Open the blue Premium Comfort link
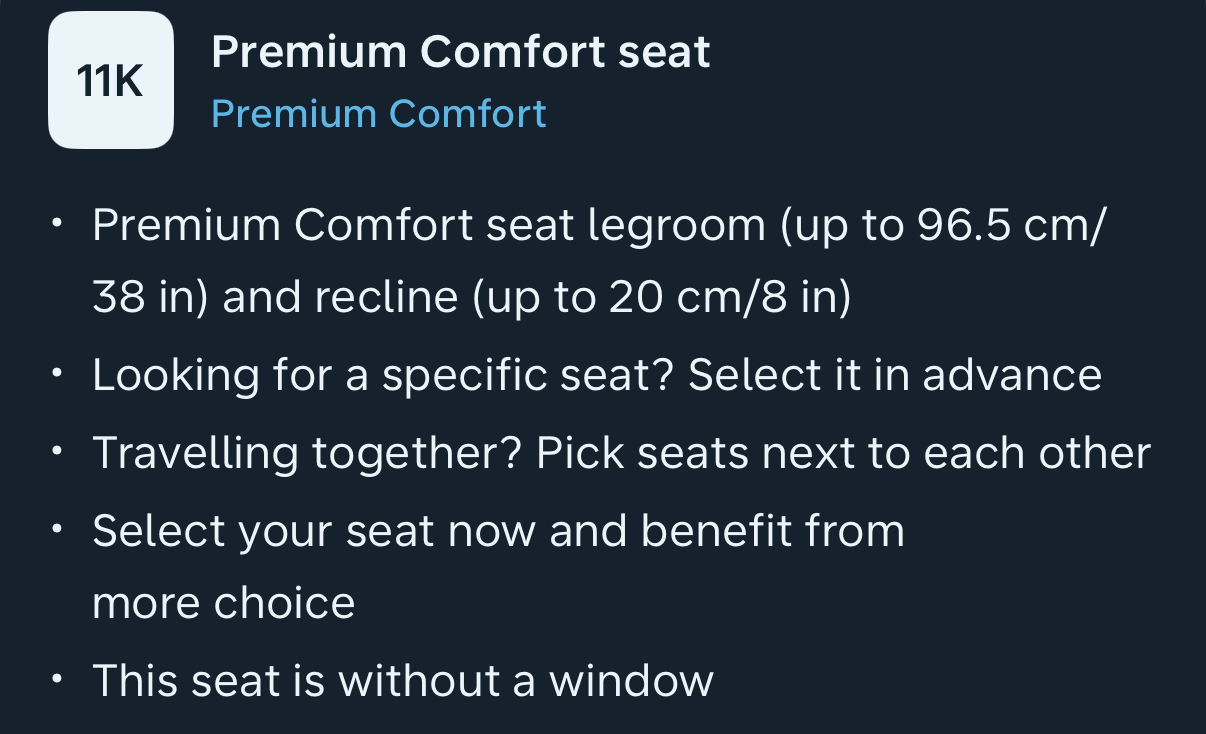 coord(379,114)
